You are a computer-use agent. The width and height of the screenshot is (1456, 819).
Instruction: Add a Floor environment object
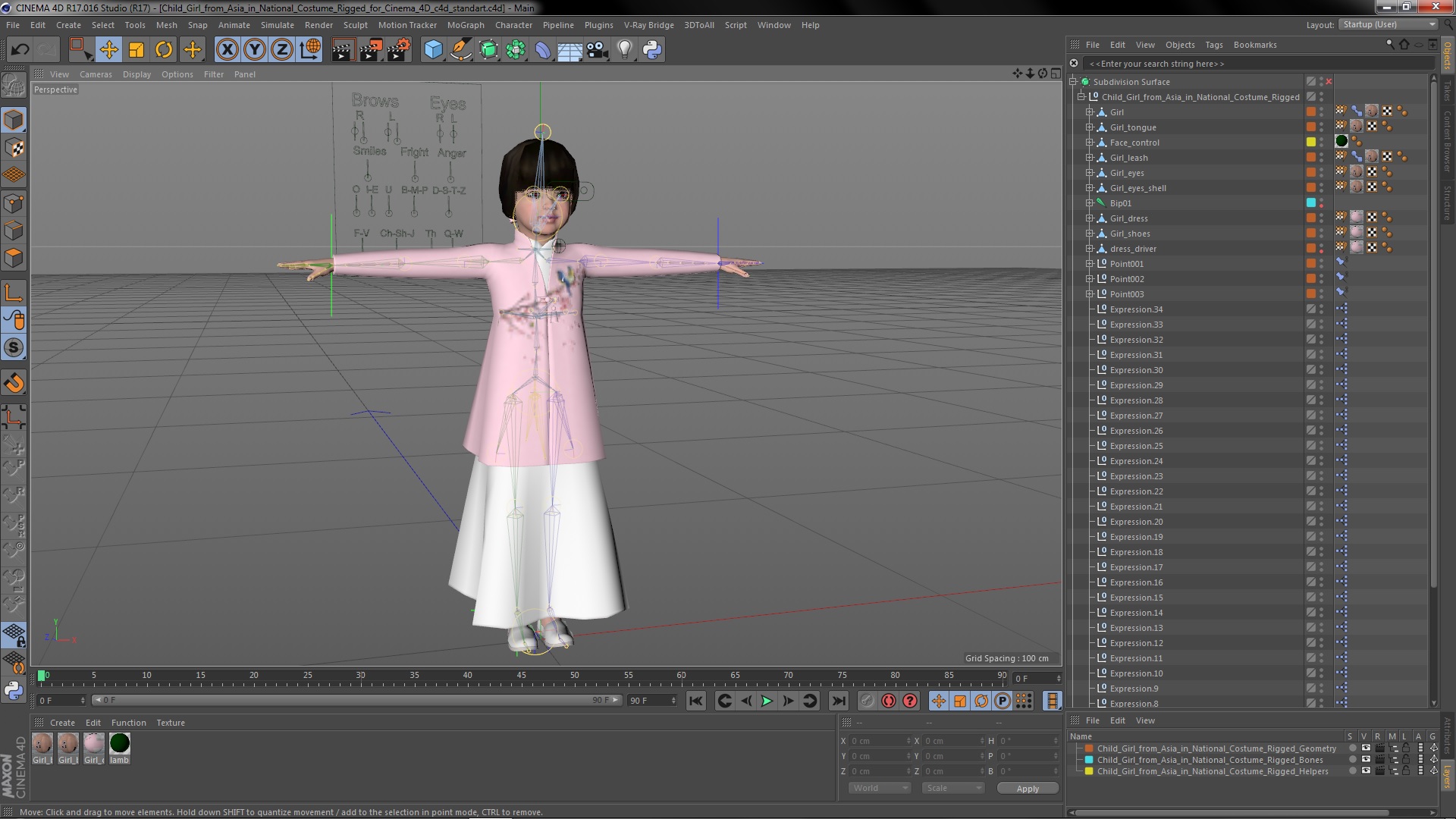(x=570, y=50)
